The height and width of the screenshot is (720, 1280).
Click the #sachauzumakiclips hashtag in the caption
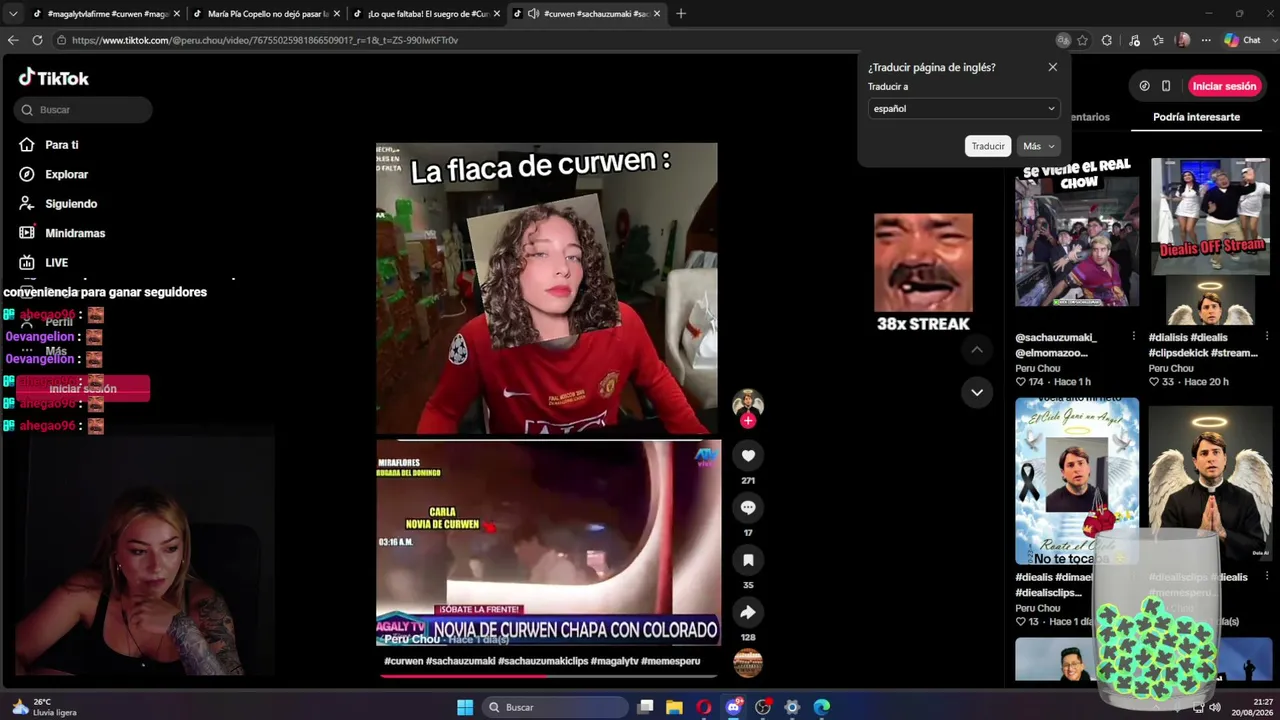coord(542,661)
